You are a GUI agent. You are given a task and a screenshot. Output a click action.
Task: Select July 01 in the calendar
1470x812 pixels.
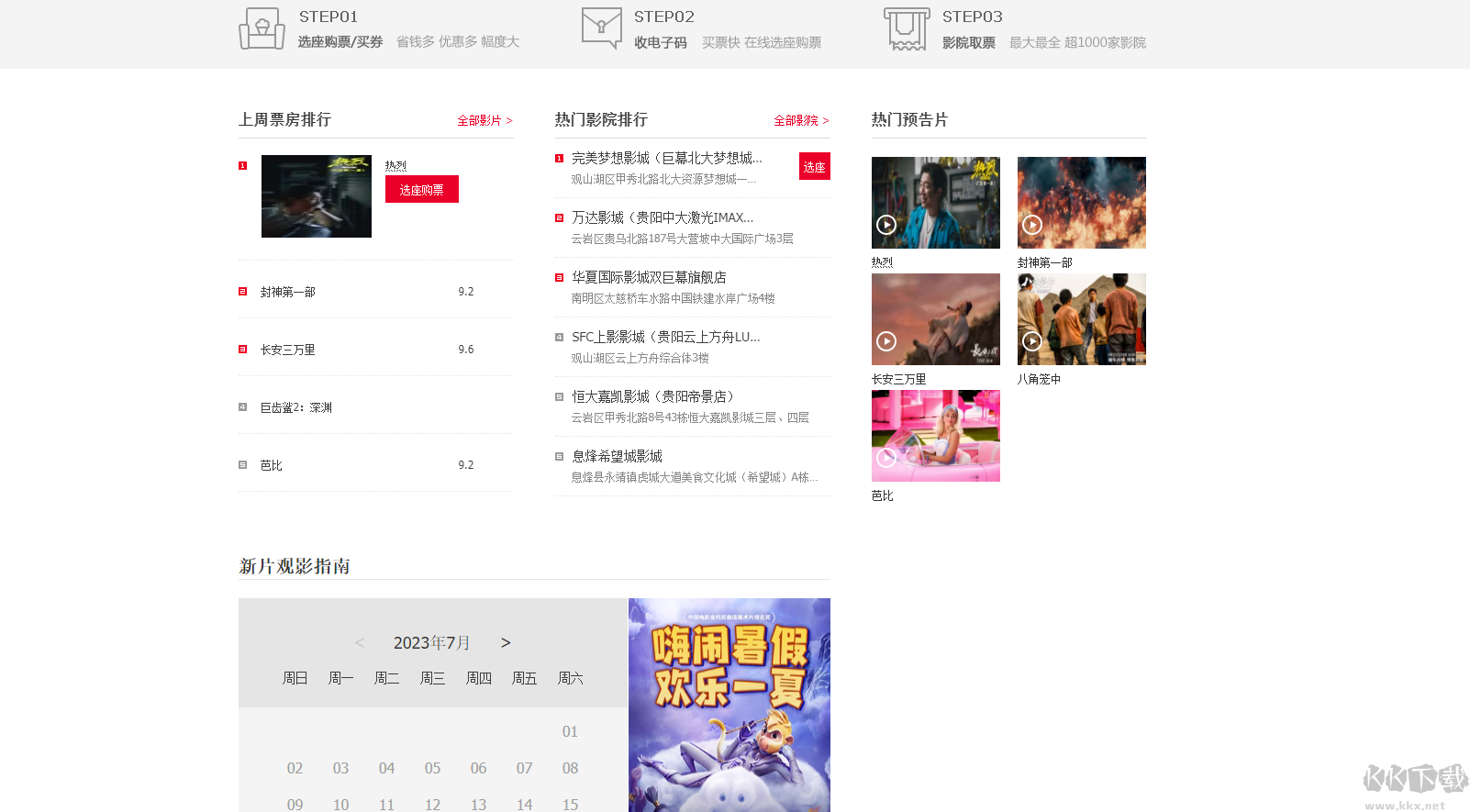pyautogui.click(x=570, y=731)
